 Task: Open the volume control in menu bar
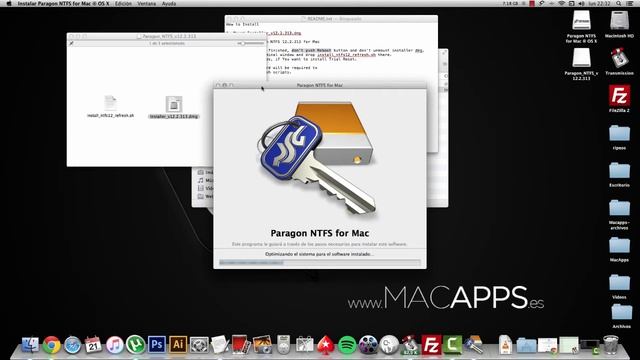(581, 3)
